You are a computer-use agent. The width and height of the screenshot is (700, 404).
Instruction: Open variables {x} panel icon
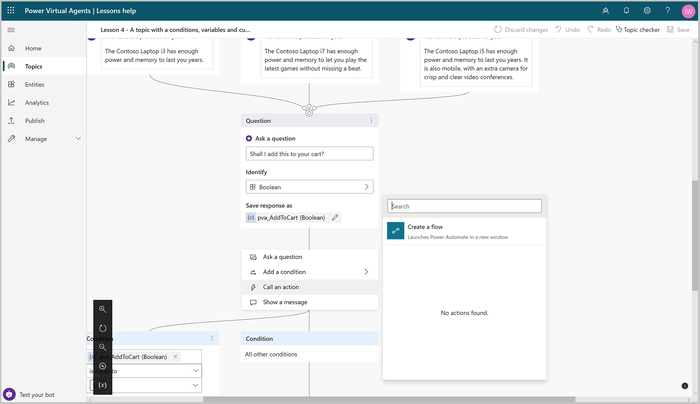coord(102,385)
